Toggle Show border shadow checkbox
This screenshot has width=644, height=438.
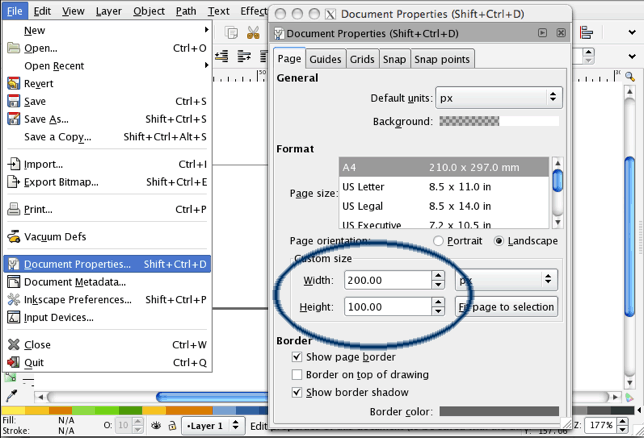(x=297, y=392)
